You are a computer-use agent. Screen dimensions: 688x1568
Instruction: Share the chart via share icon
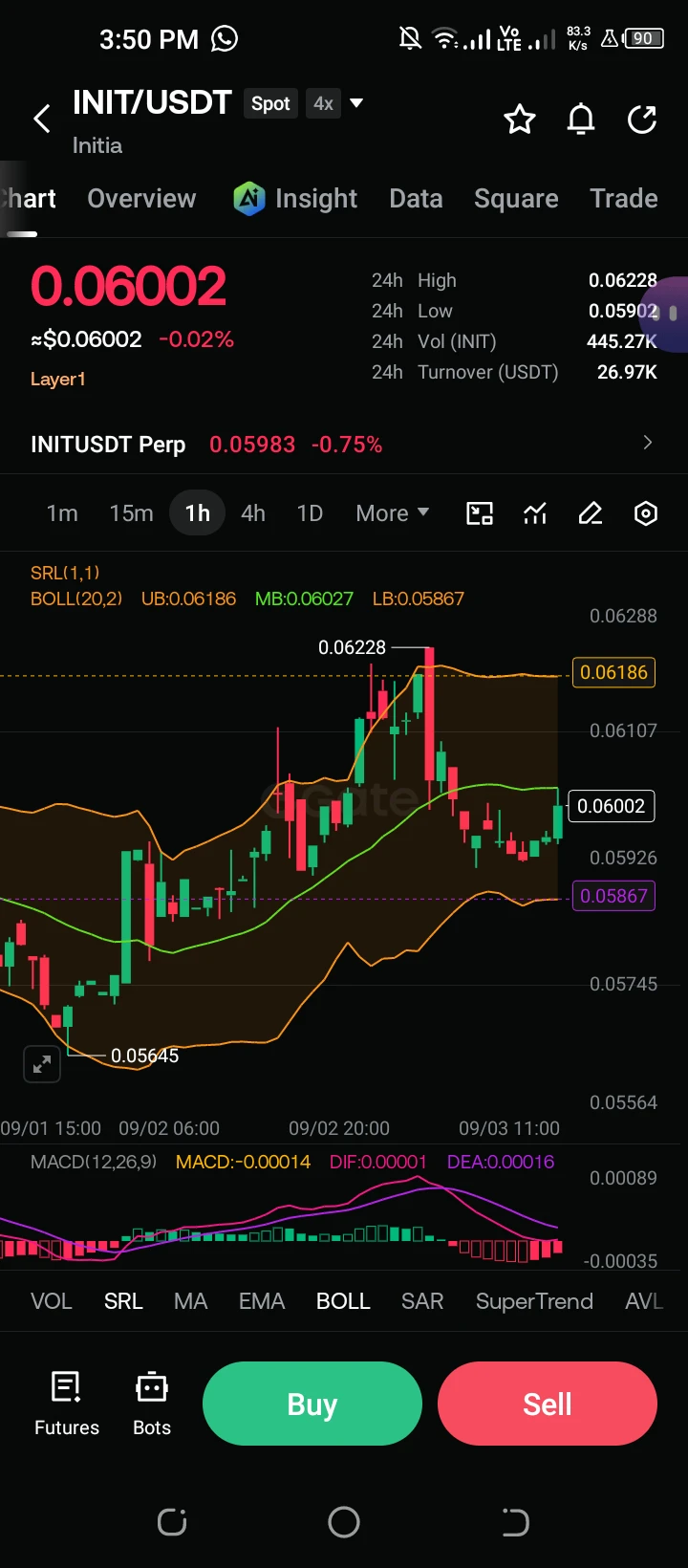tap(642, 120)
